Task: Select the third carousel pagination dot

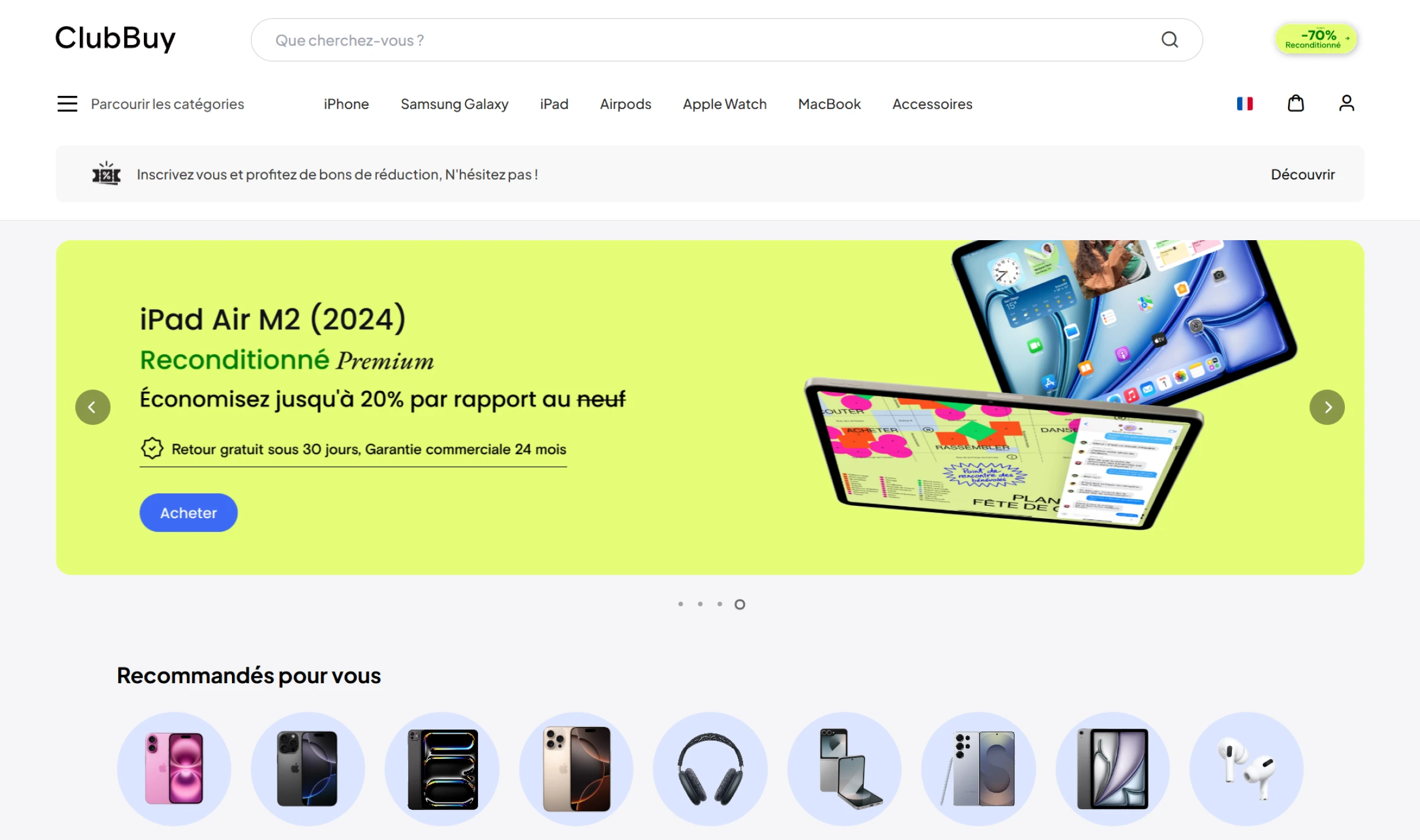Action: tap(719, 604)
